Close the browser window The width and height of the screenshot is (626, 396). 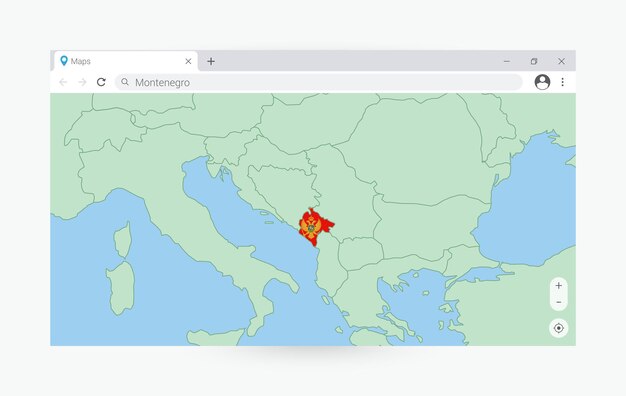[x=561, y=61]
